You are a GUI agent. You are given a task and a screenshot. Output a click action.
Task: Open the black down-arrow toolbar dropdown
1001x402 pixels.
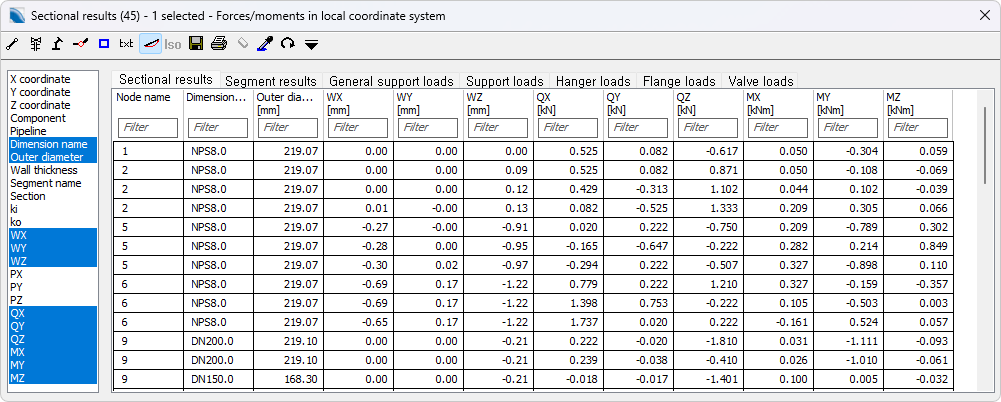[311, 45]
